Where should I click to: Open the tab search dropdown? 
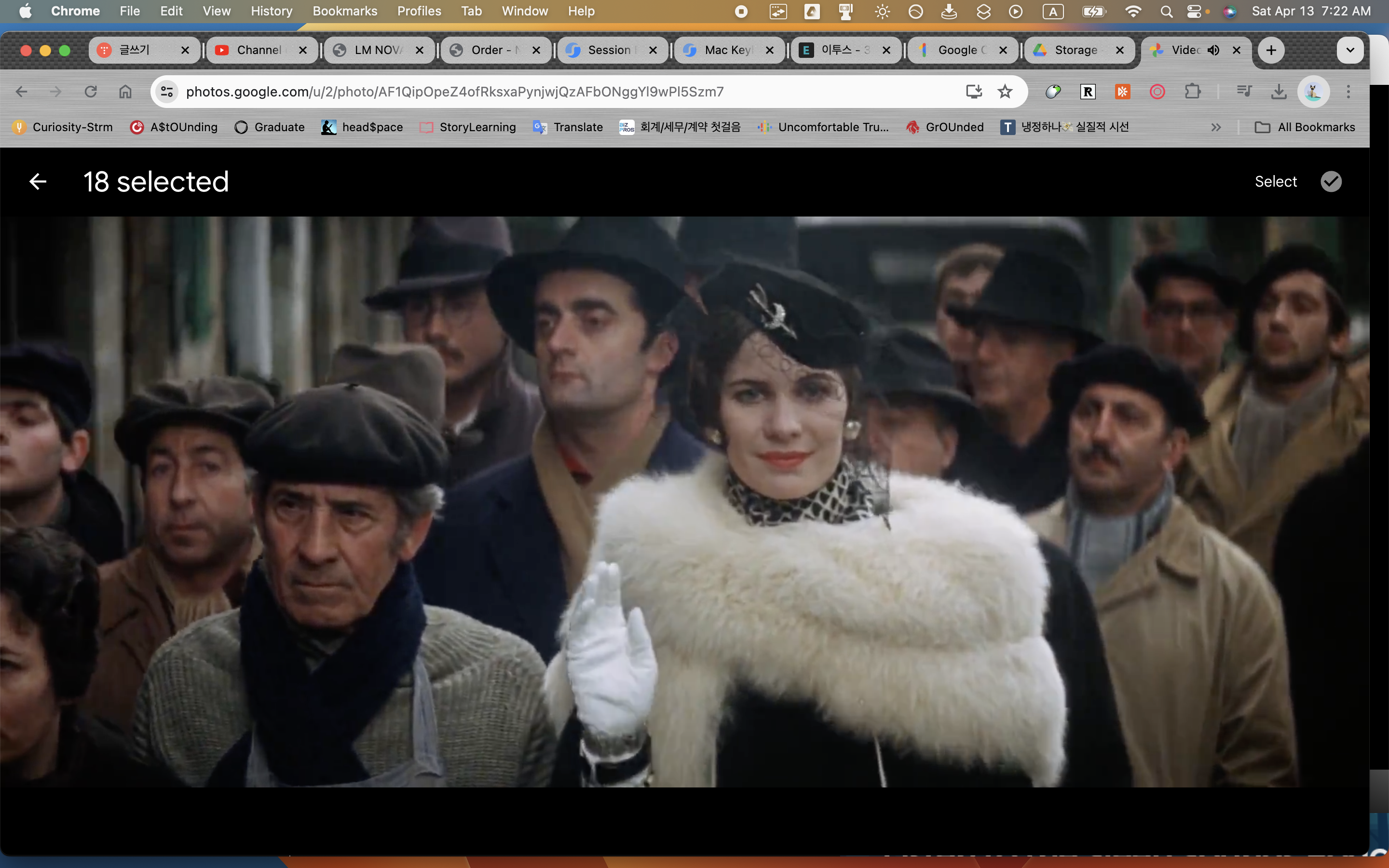(1350, 50)
